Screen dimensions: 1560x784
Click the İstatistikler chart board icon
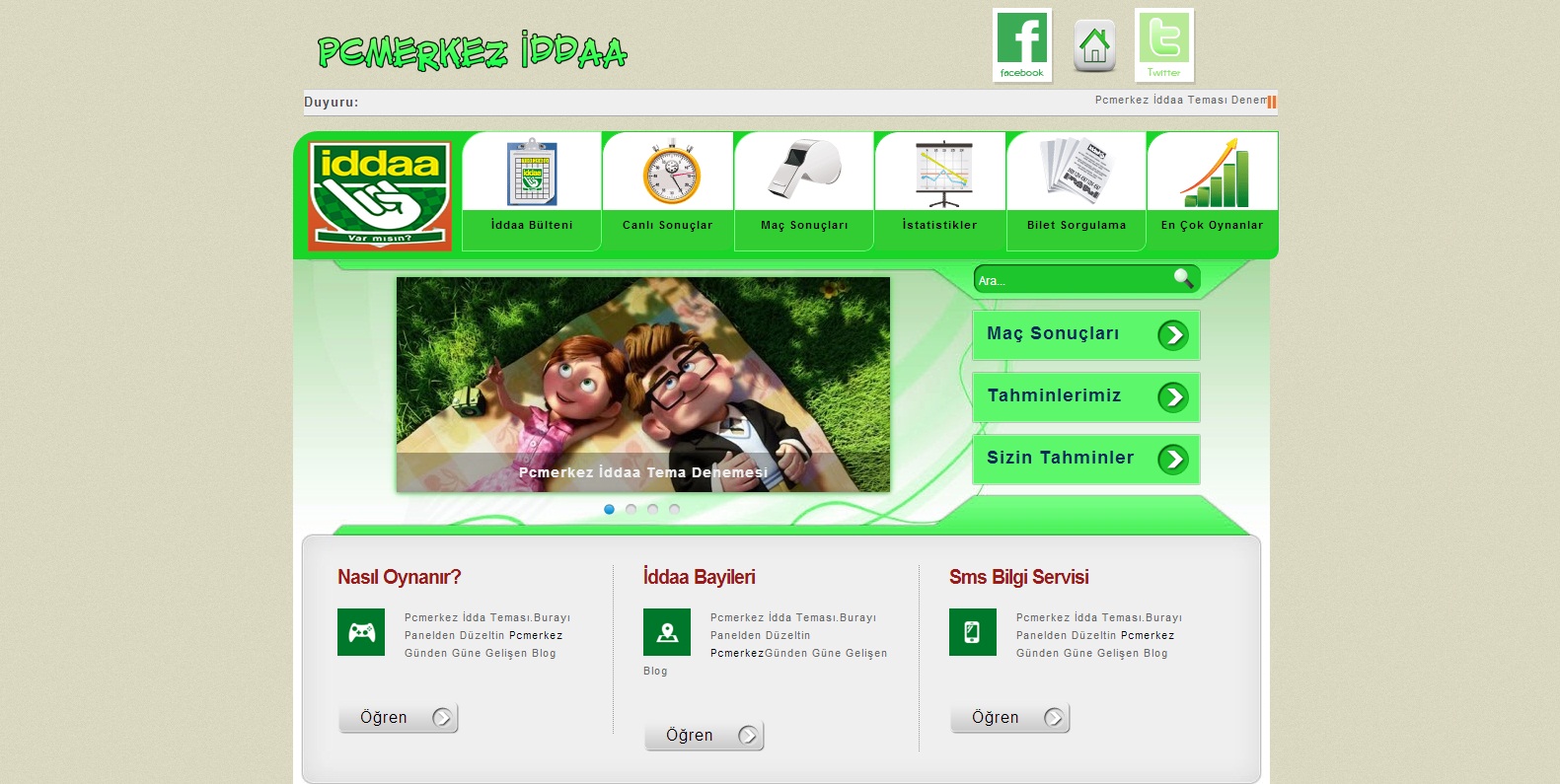click(x=944, y=174)
